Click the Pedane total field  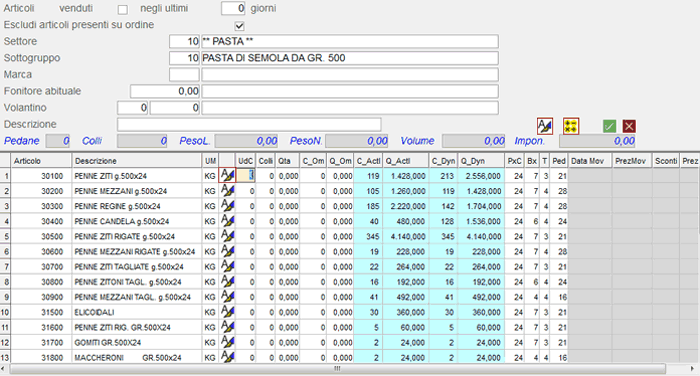pos(58,141)
